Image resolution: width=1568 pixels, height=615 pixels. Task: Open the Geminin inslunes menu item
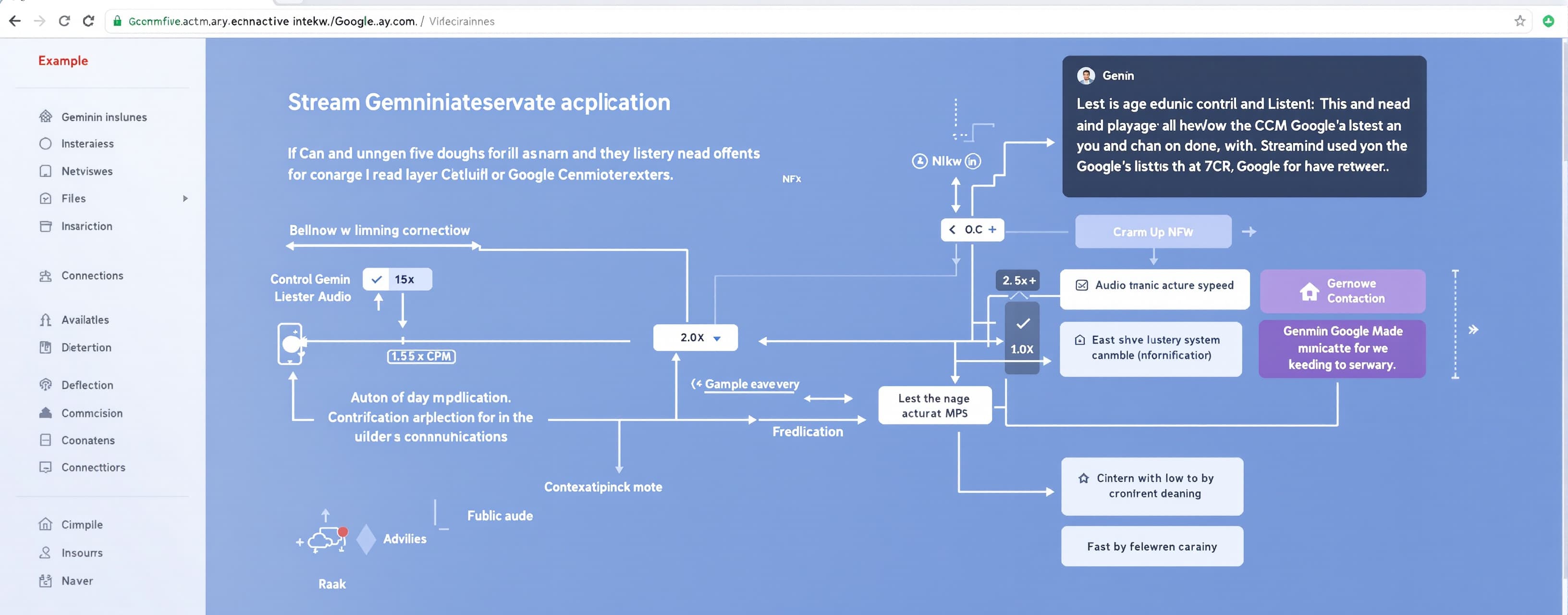[104, 117]
